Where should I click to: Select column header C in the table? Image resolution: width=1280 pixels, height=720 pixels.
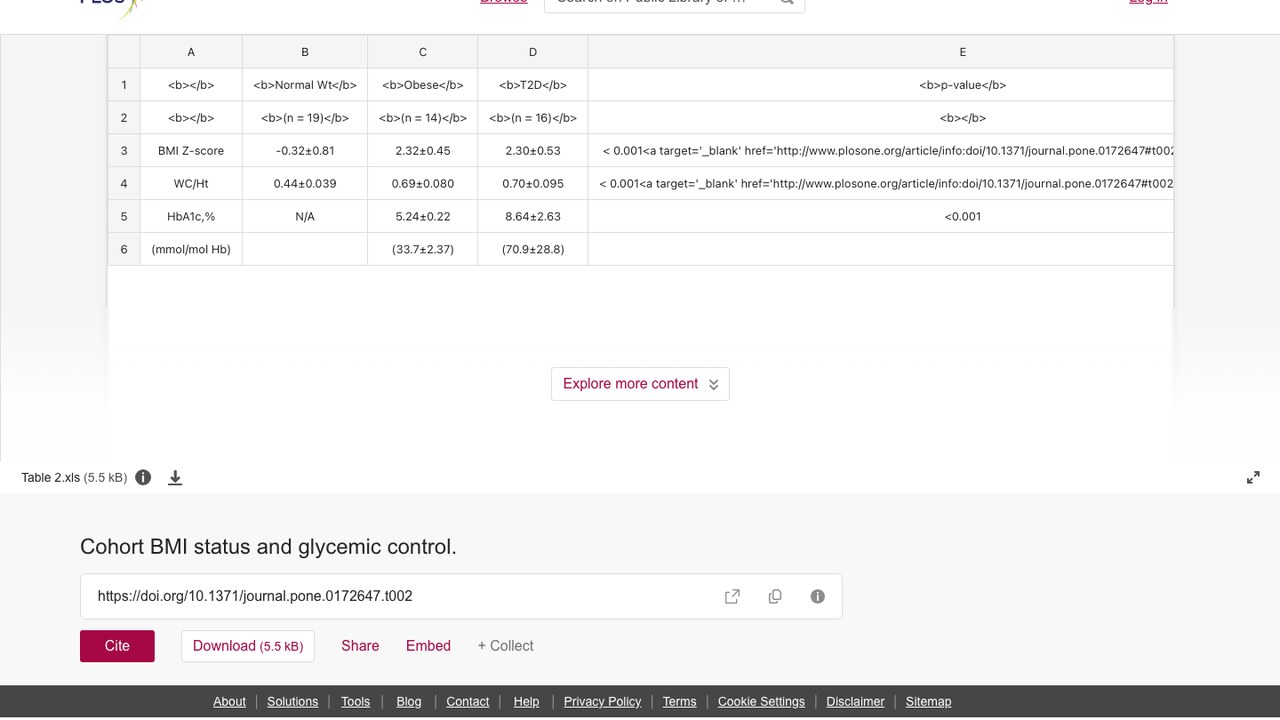click(423, 52)
